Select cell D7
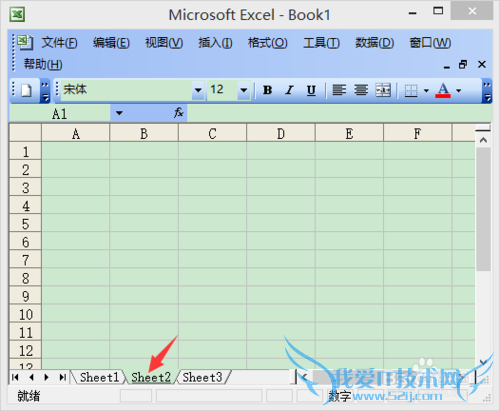This screenshot has width=500, height=411. click(x=281, y=260)
